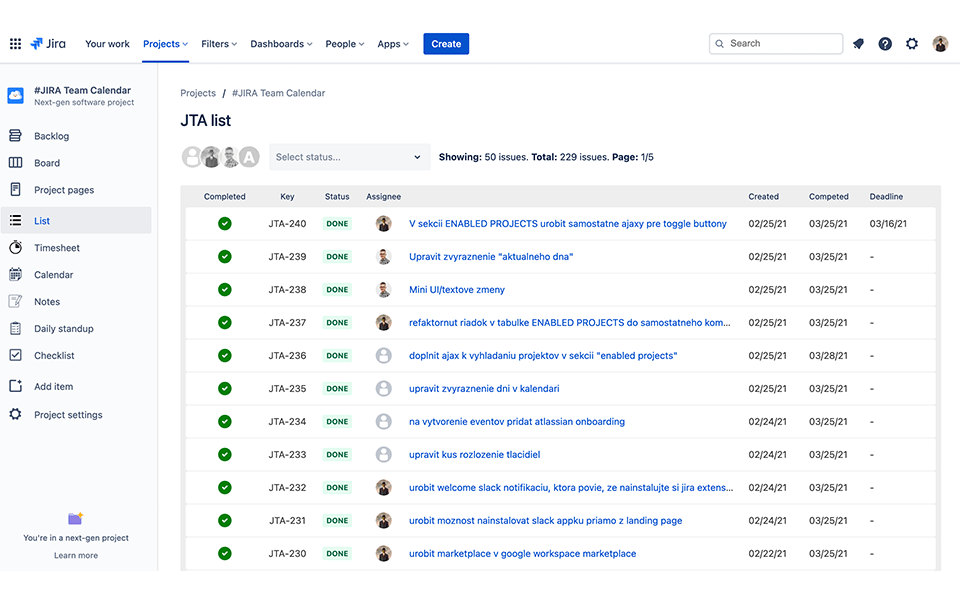Select the Filters menu item

coord(218,44)
